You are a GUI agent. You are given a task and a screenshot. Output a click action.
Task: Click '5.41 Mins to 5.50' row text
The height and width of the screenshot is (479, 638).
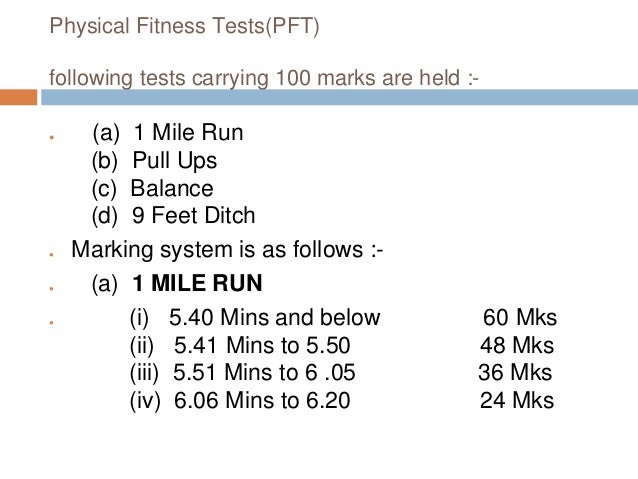(262, 345)
